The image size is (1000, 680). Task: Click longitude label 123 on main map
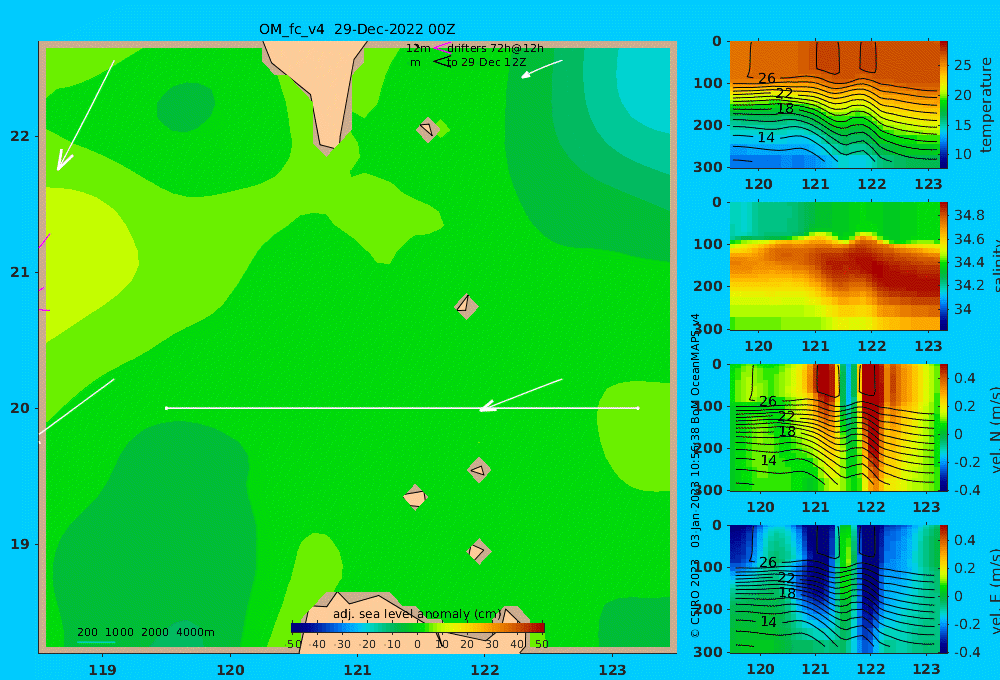(x=613, y=670)
